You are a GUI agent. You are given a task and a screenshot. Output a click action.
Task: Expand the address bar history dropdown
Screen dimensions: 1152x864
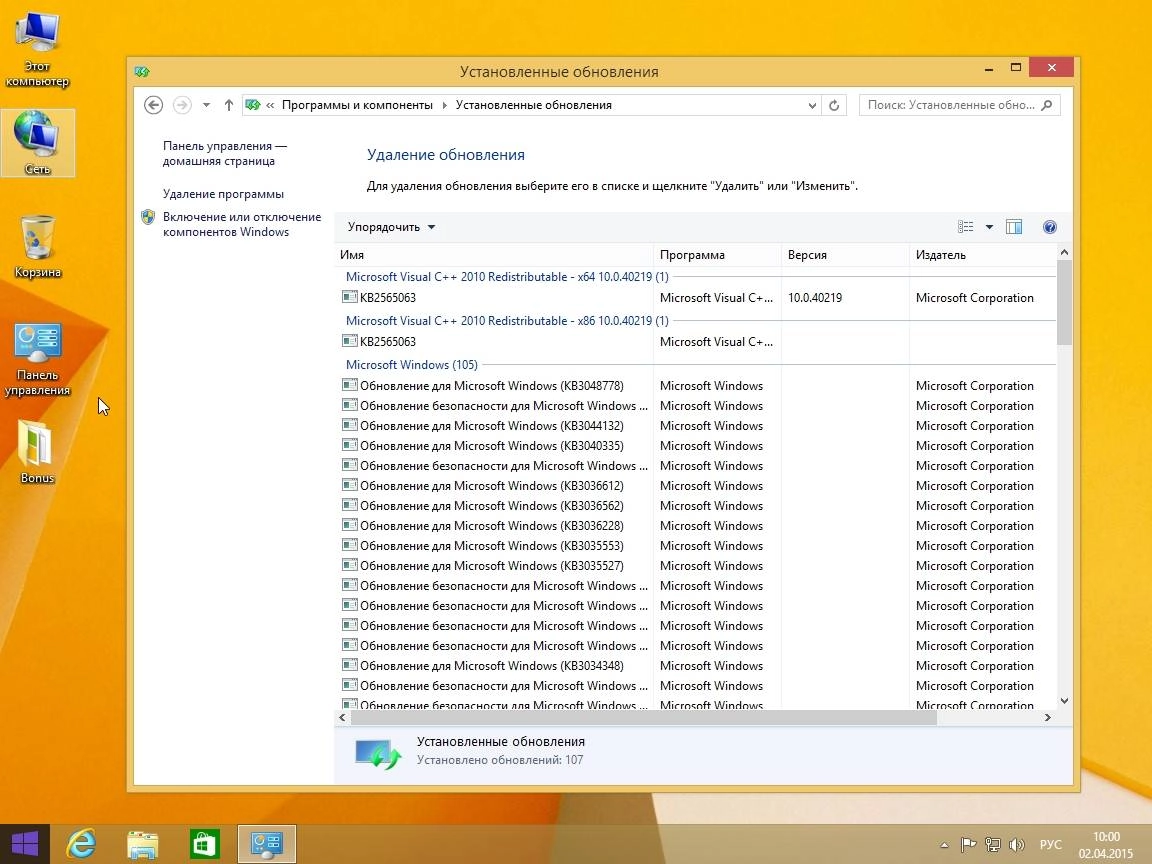(x=812, y=105)
